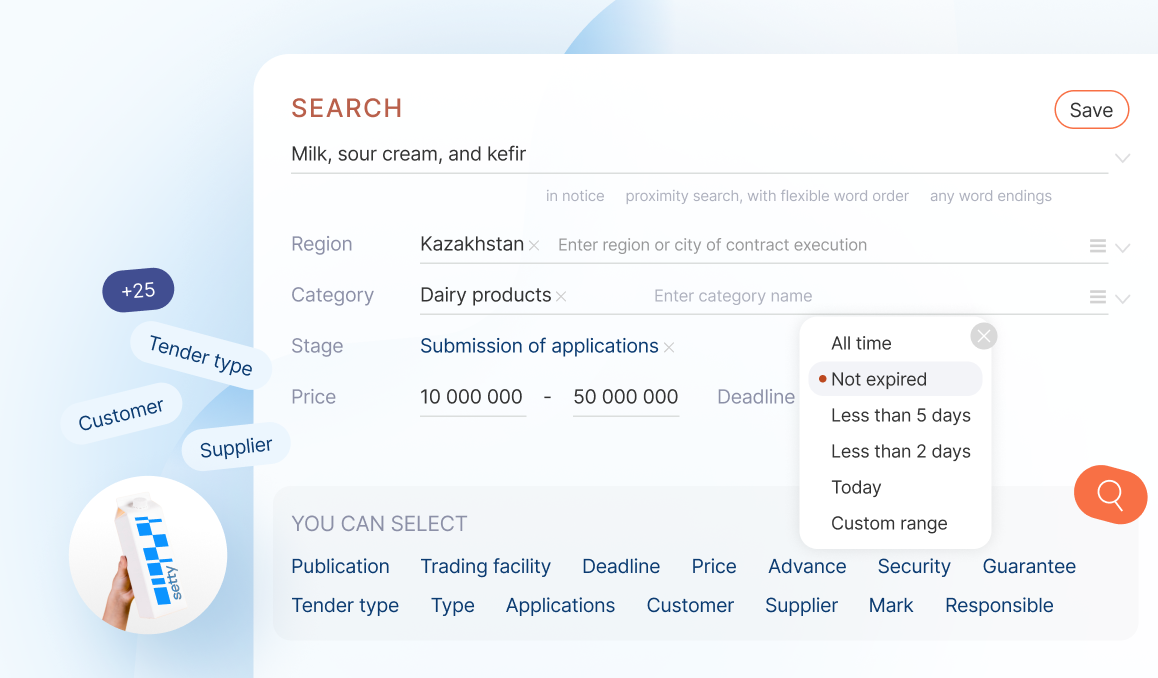Choose the All time deadline option
Viewport: 1158px width, 678px height.
click(861, 343)
